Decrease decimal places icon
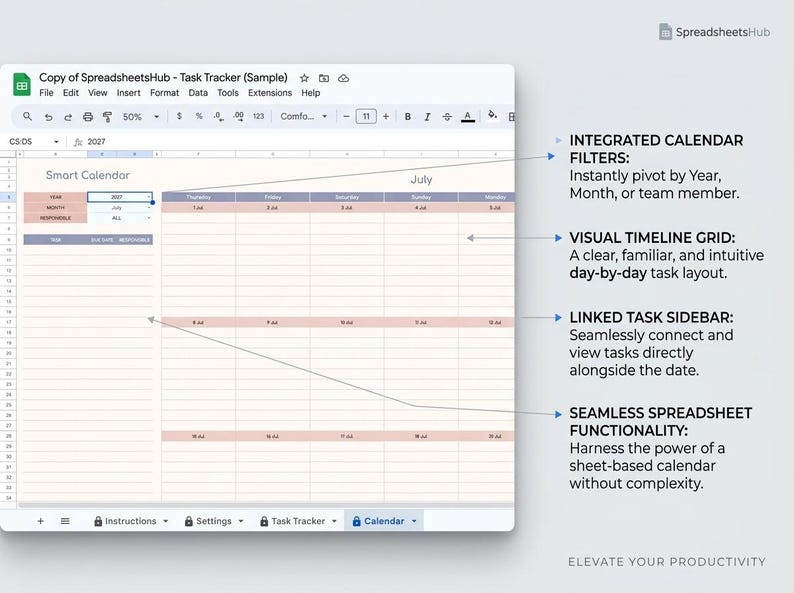This screenshot has width=794, height=593. [x=218, y=116]
